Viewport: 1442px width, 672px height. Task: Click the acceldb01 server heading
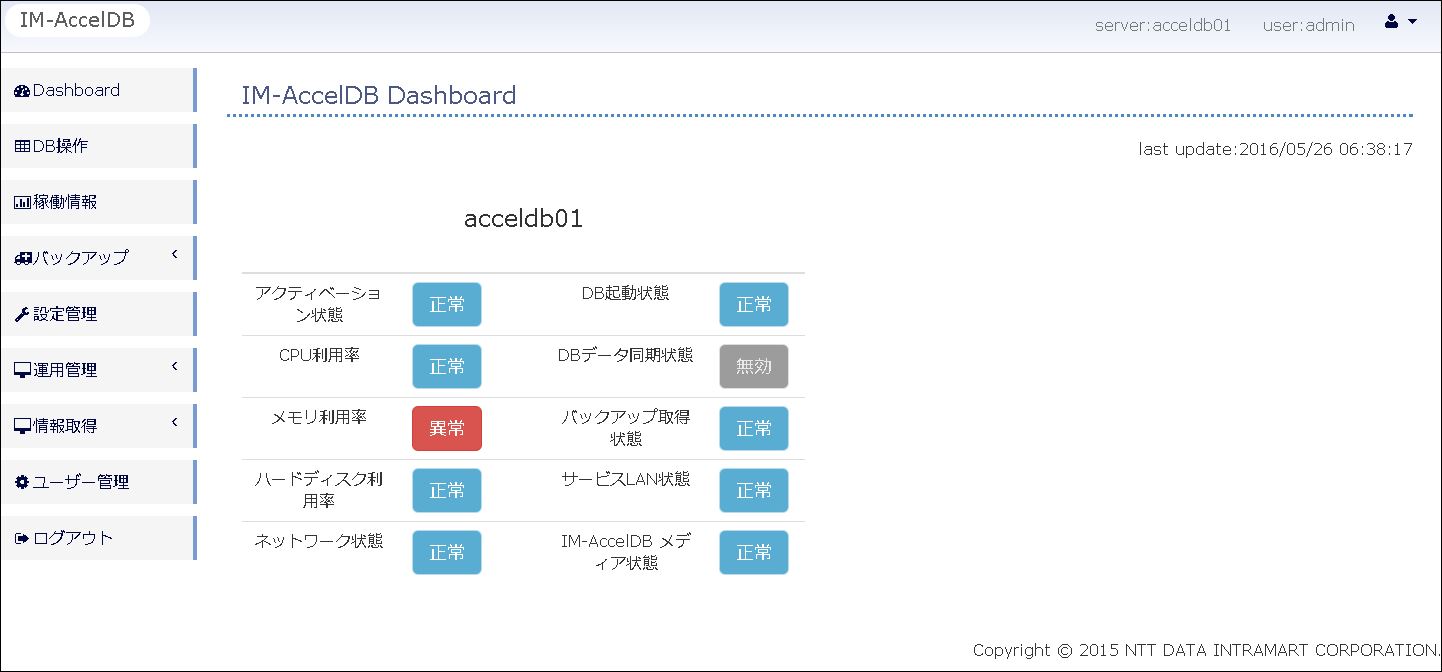(523, 220)
